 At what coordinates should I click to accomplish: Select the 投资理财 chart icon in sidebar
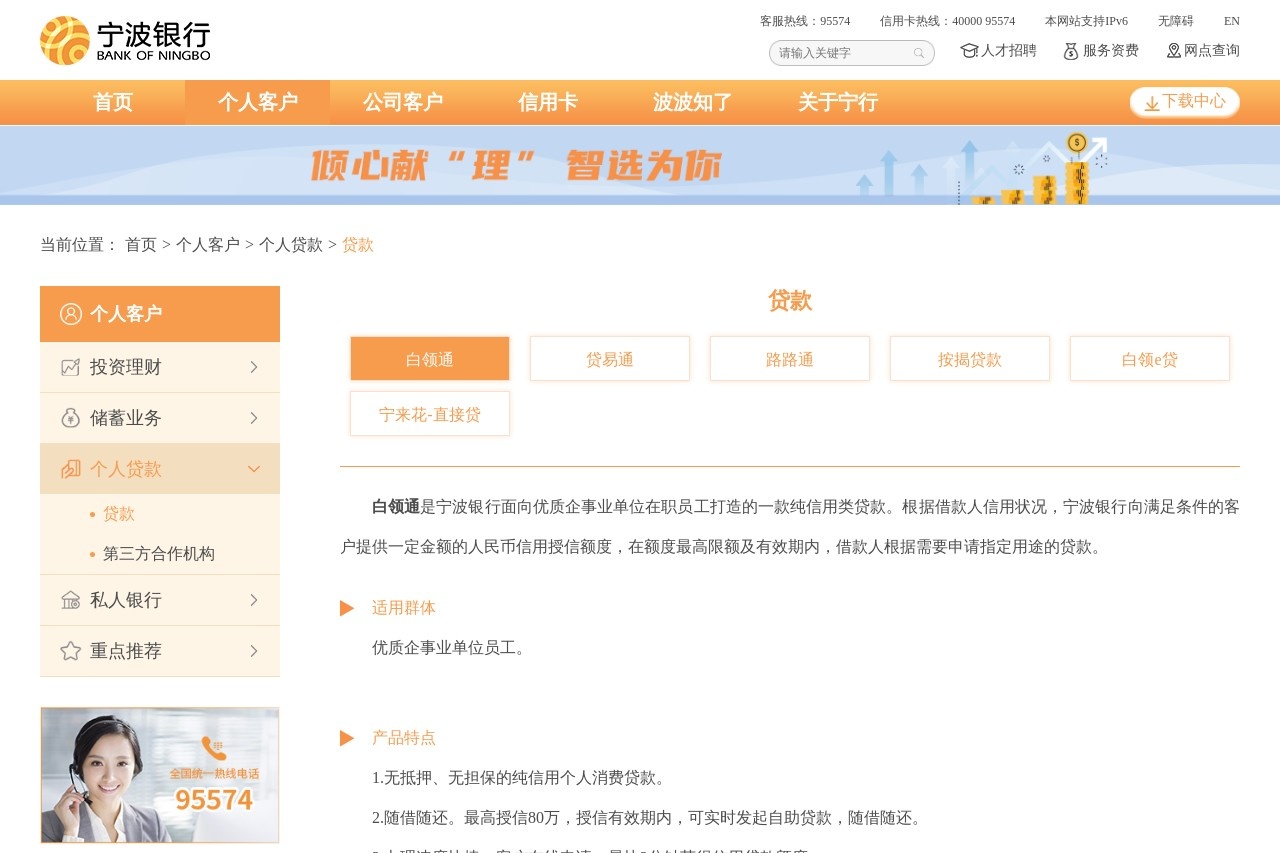70,367
